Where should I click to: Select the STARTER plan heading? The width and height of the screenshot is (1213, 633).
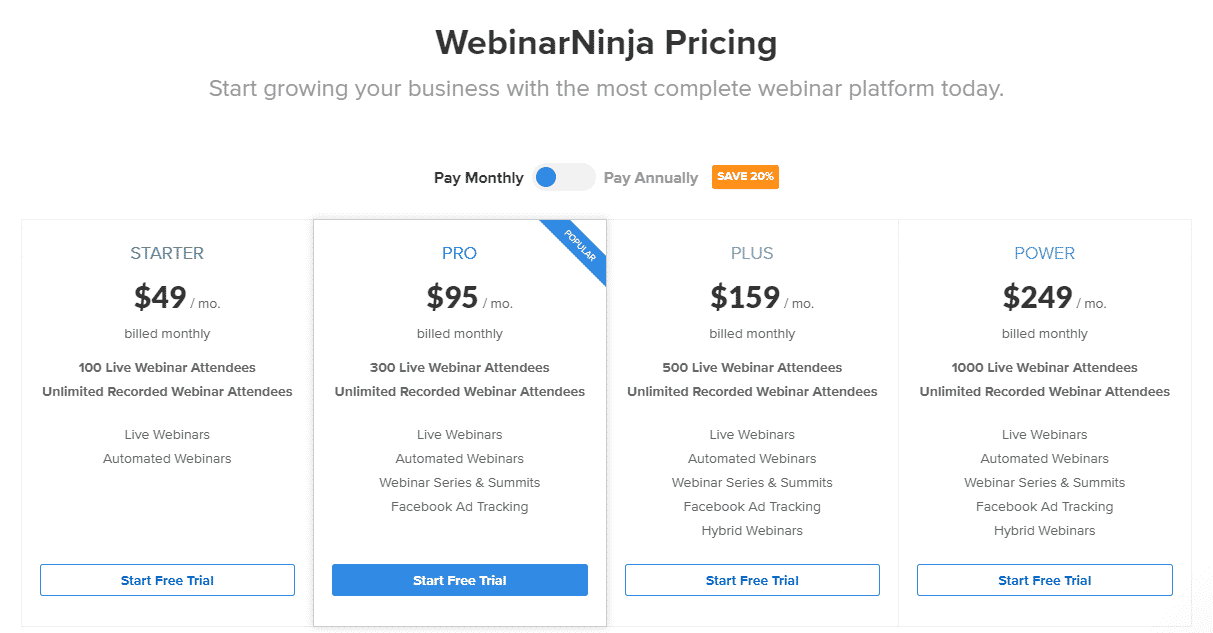(167, 253)
